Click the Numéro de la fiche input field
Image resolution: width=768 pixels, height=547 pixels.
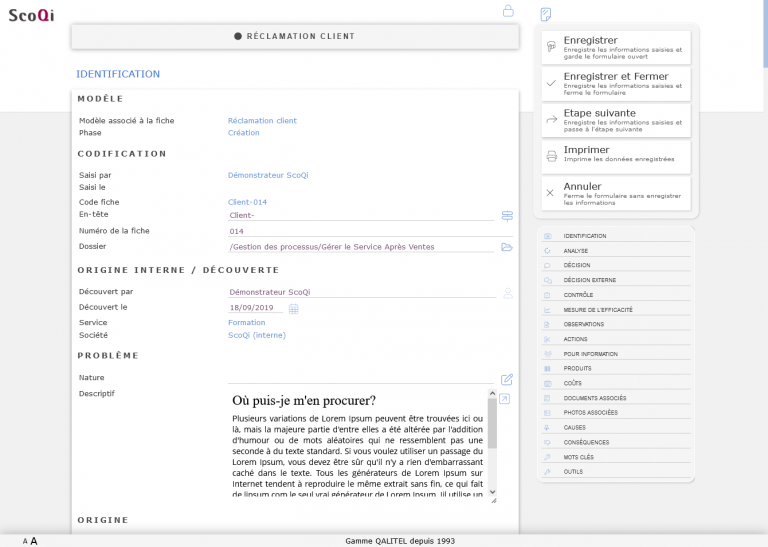click(360, 231)
